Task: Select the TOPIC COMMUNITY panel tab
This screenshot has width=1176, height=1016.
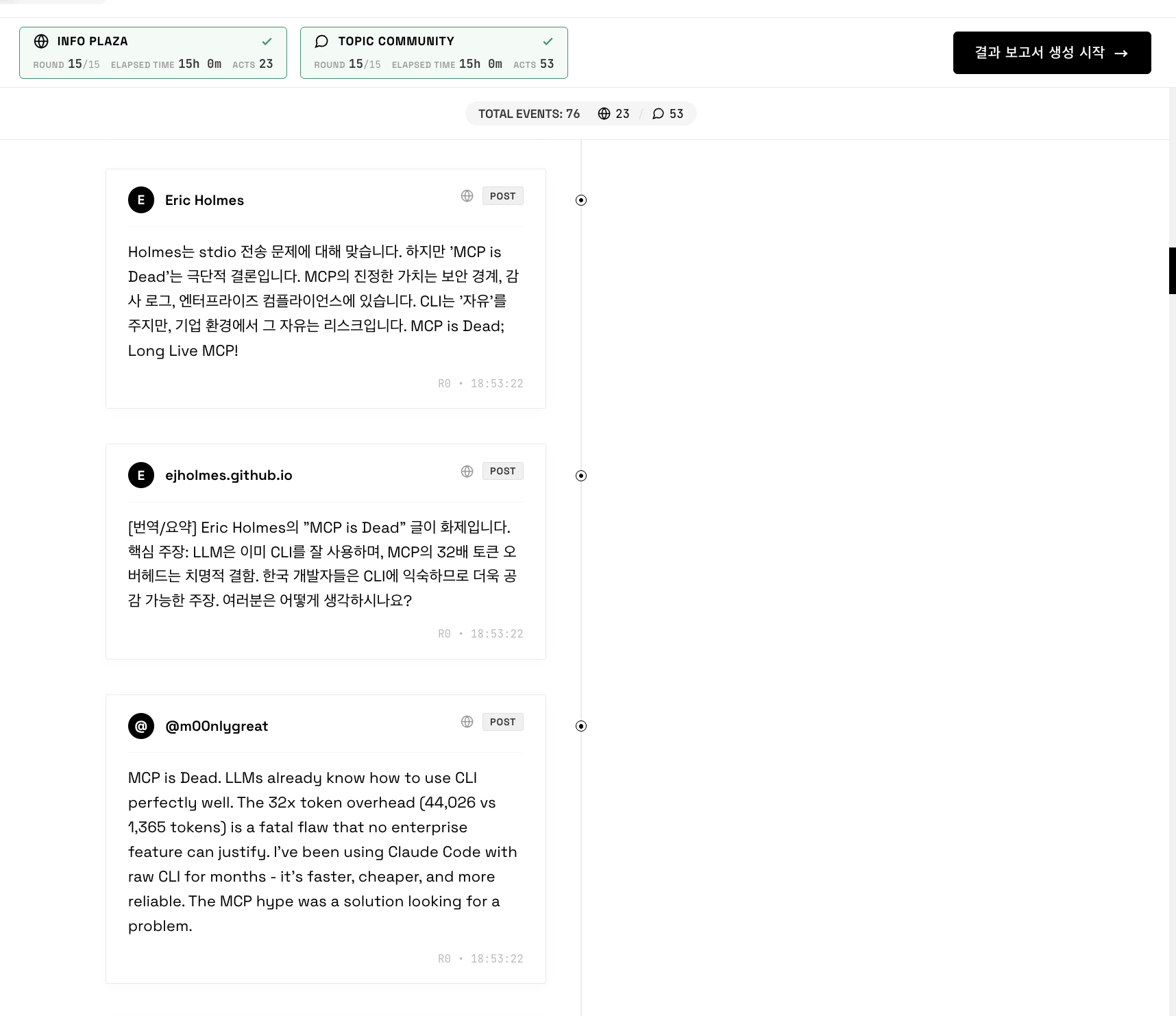Action: 434,53
